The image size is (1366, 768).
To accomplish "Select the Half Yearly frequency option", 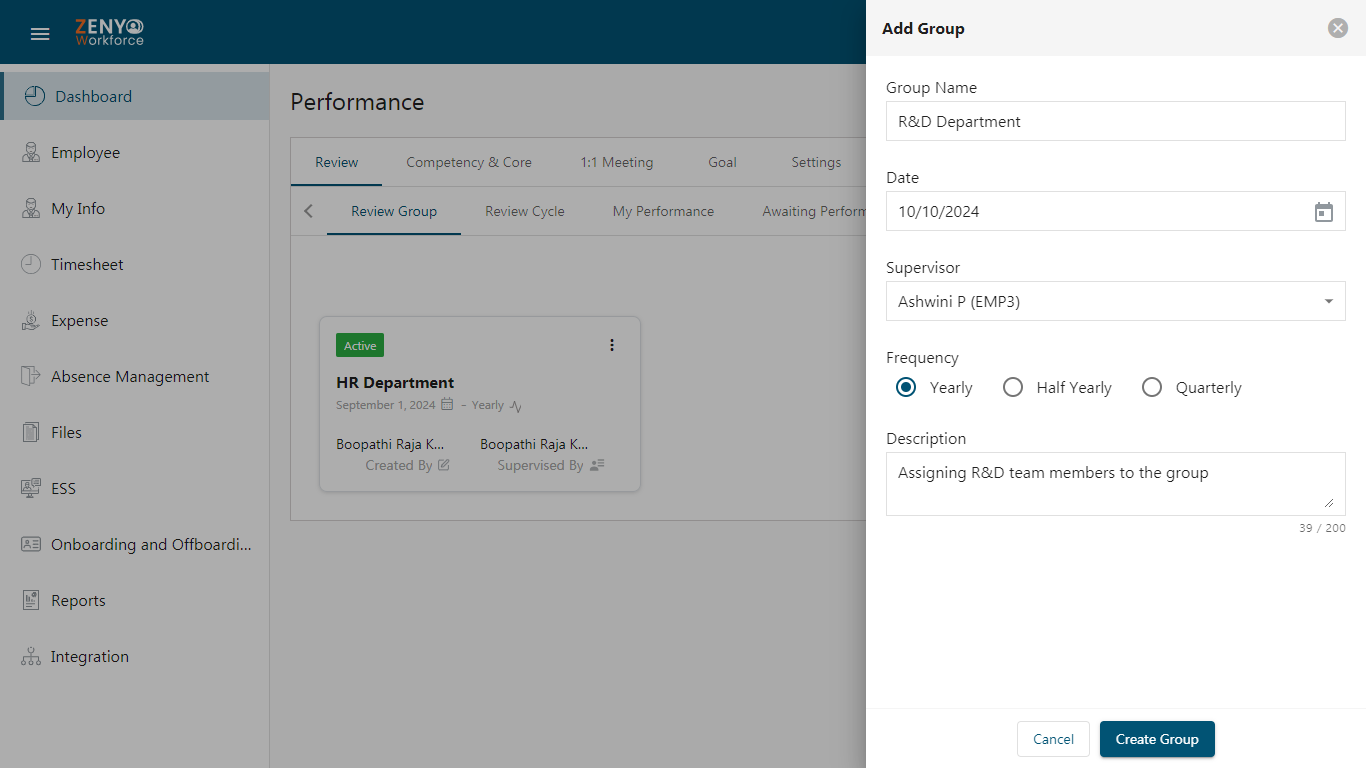I will [1013, 387].
